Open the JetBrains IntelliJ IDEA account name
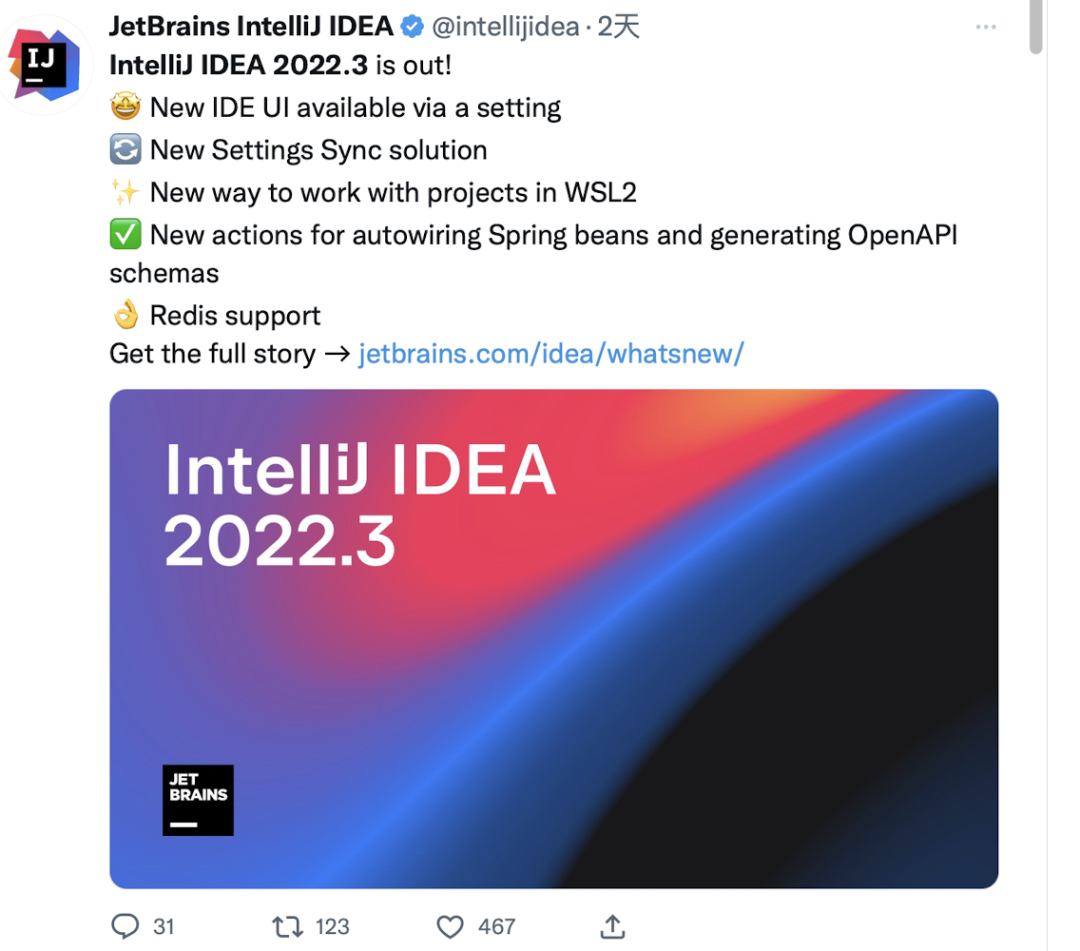This screenshot has height=951, width=1080. tap(251, 26)
